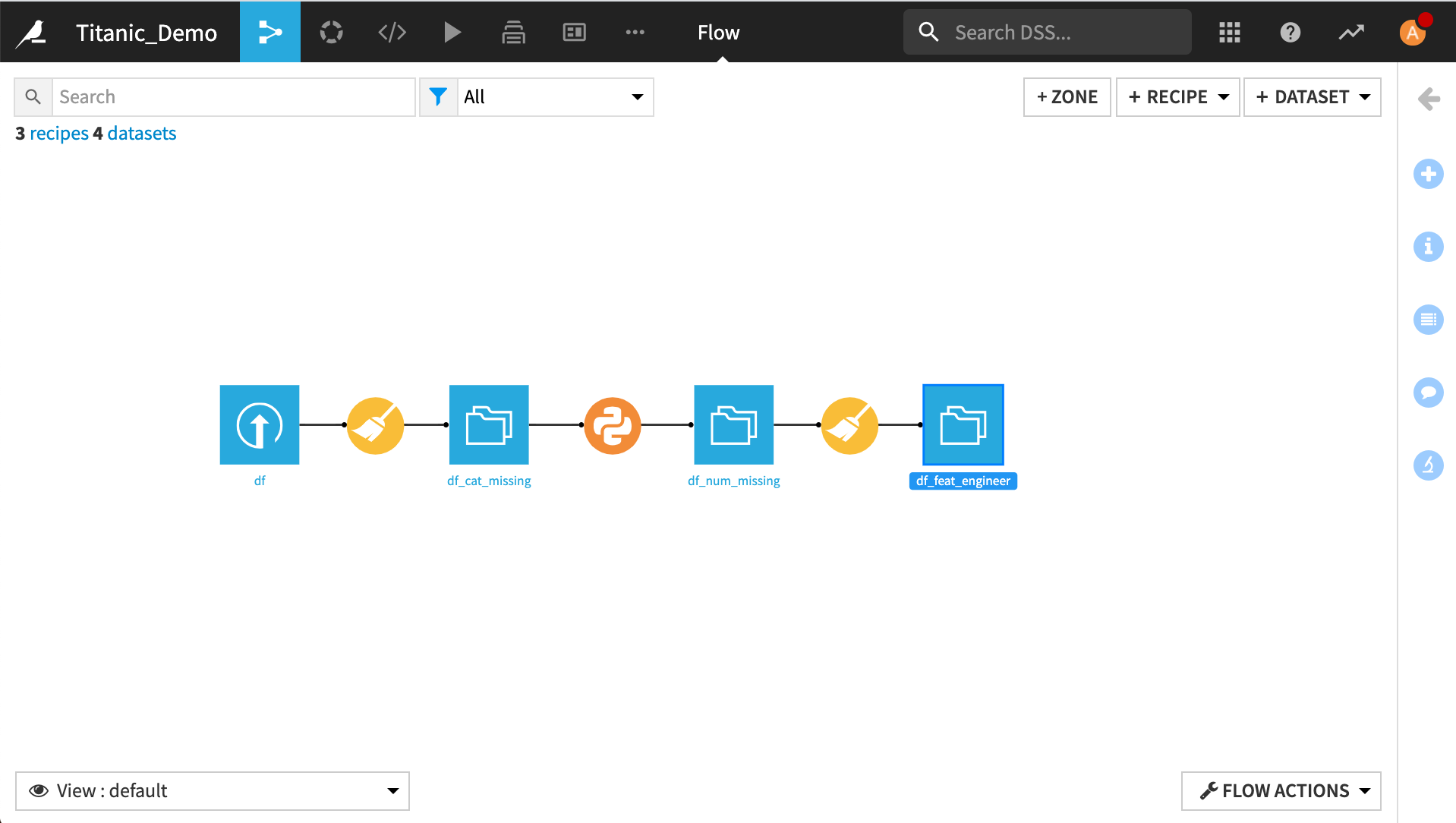Open the Jobs play icon
Viewport: 1456px width, 823px height.
pyautogui.click(x=452, y=32)
